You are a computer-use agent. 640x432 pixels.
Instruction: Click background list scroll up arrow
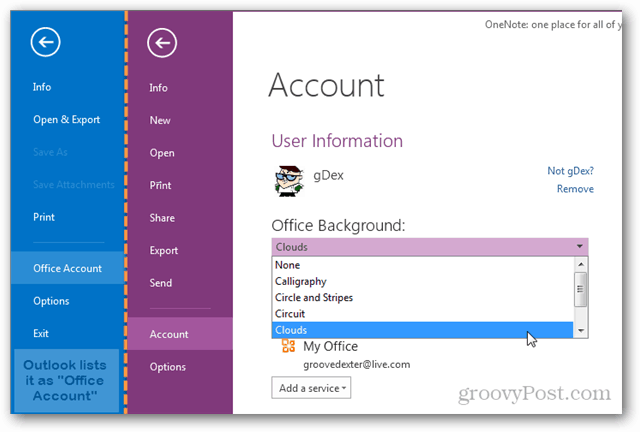coord(581,265)
